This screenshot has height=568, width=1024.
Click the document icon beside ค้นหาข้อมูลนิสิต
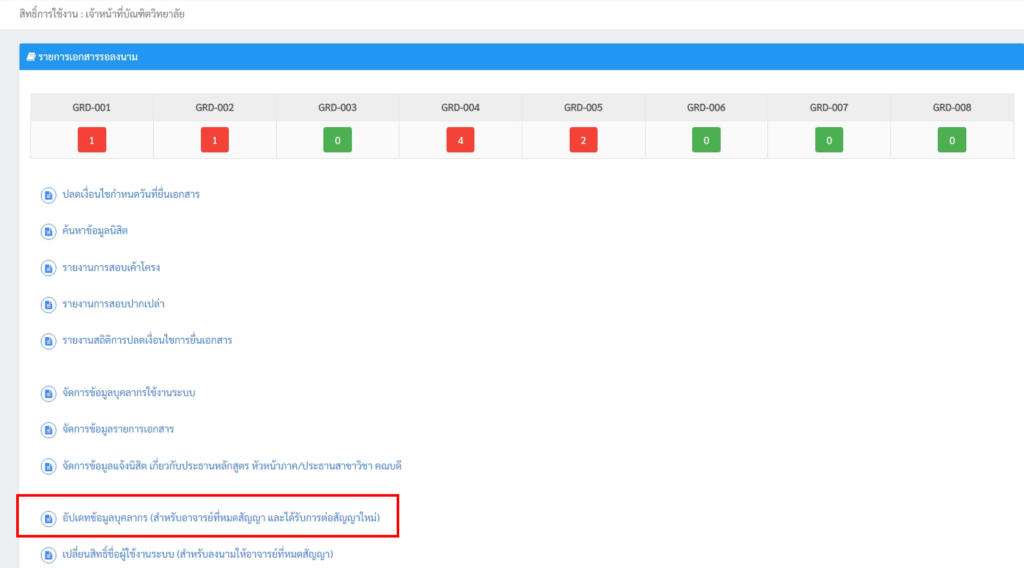click(x=47, y=231)
